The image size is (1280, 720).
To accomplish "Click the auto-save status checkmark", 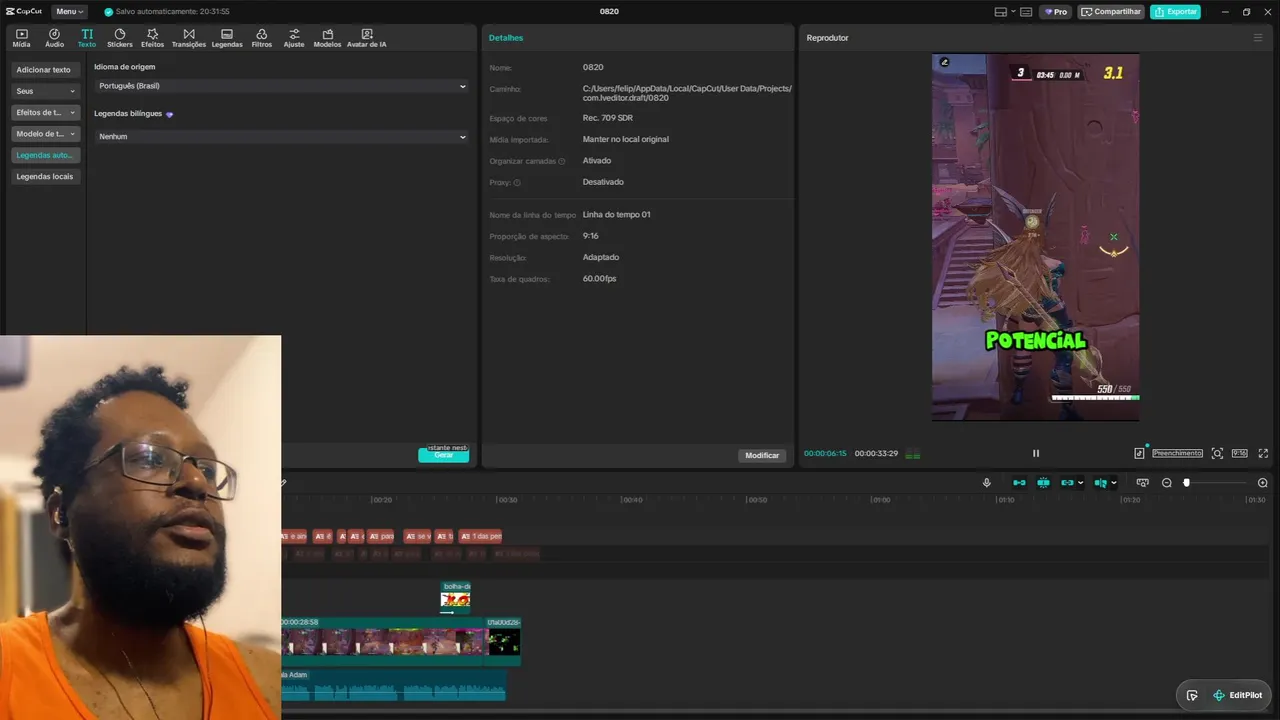I will (109, 12).
